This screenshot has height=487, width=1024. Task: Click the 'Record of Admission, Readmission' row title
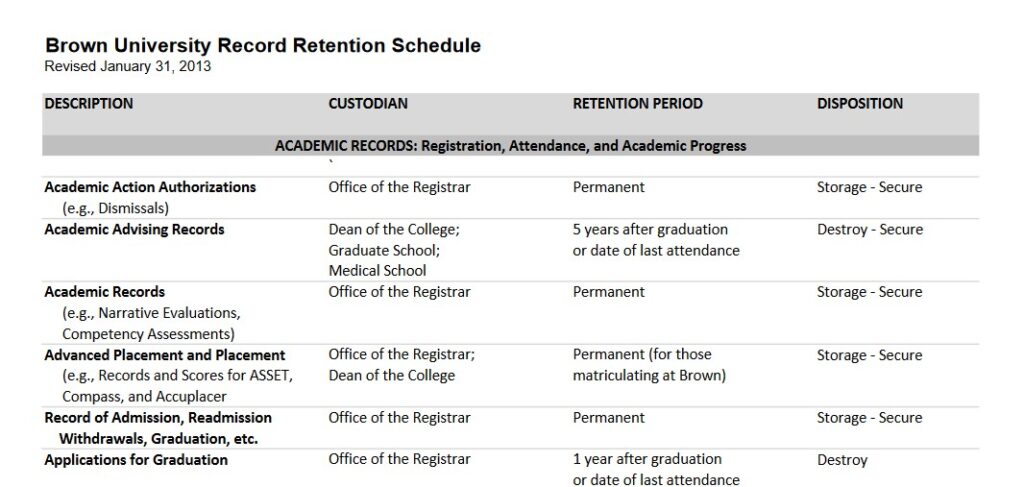tap(158, 418)
